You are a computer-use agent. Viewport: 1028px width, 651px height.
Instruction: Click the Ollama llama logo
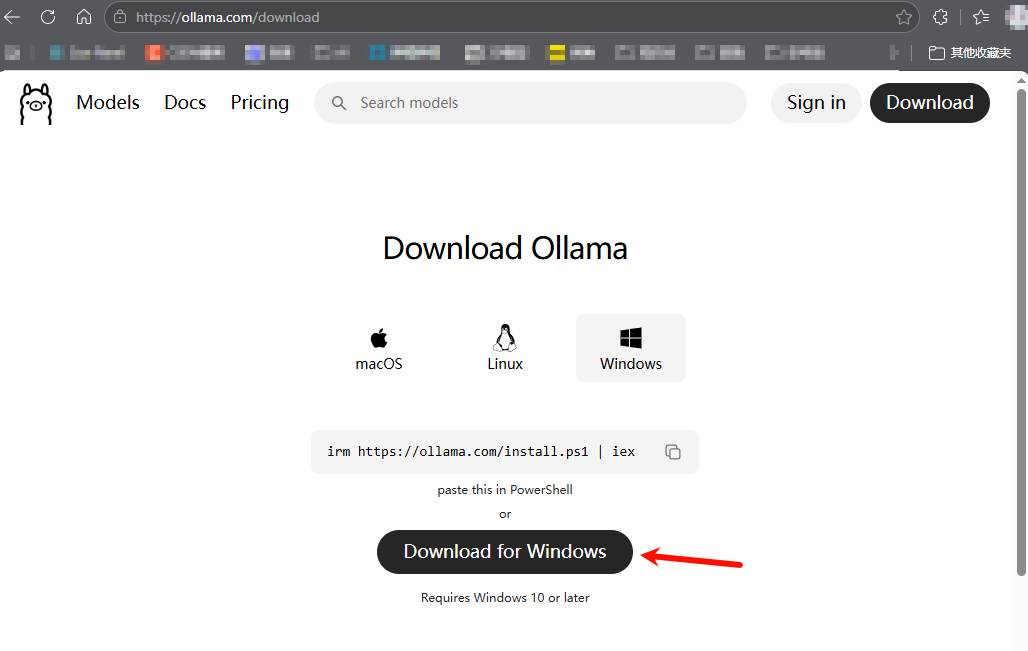point(35,104)
